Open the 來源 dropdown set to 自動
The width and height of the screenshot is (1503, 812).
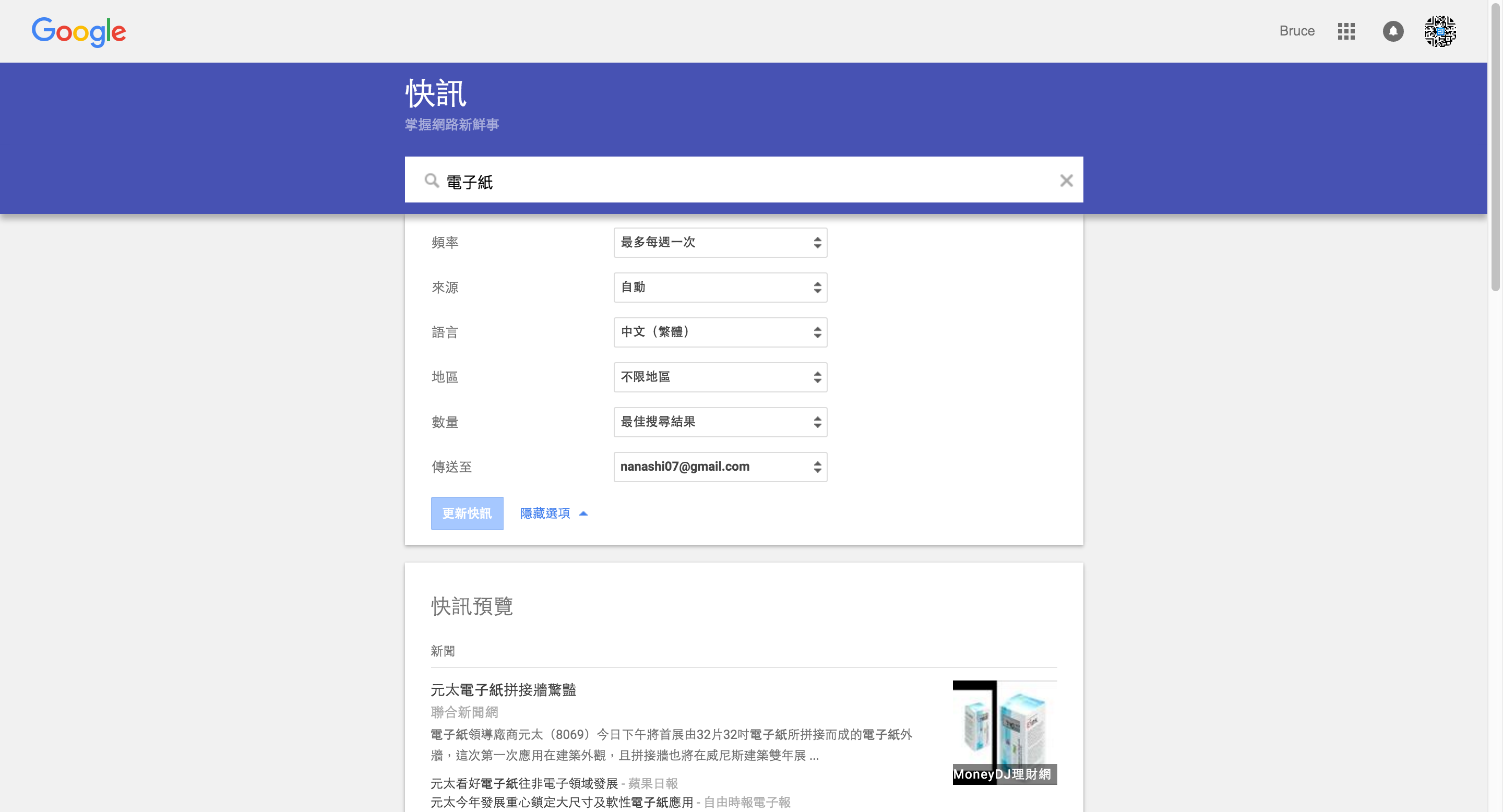[x=720, y=288]
